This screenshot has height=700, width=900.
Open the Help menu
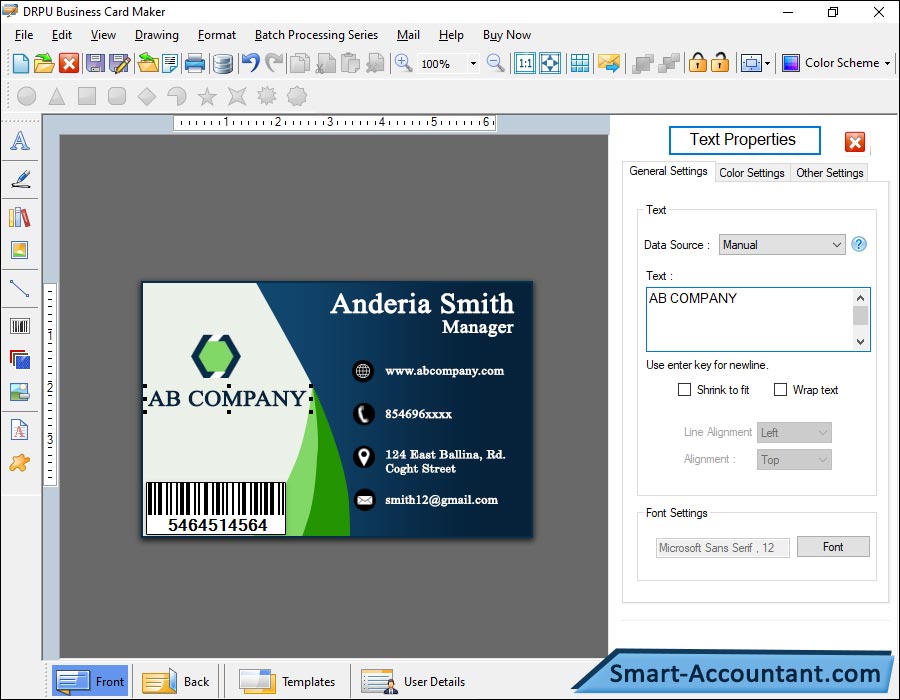[451, 35]
